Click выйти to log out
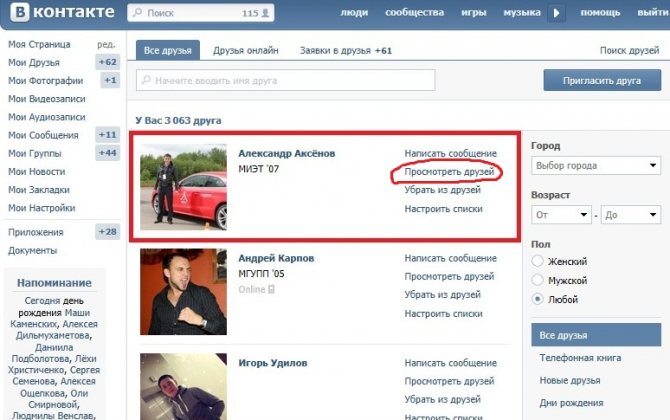Screen dimensions: 670x420 [653, 13]
